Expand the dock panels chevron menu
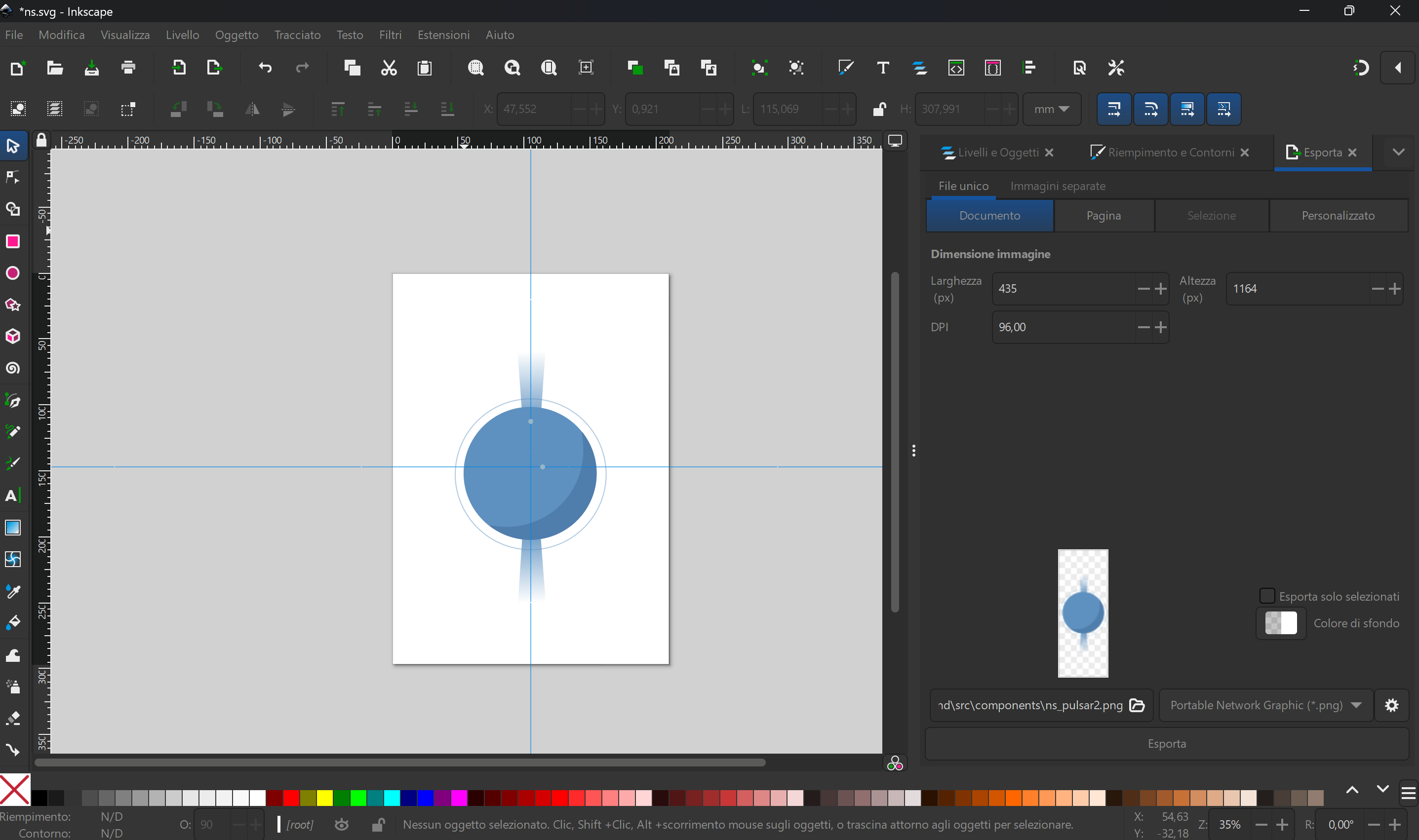Viewport: 1419px width, 840px height. (x=1398, y=153)
